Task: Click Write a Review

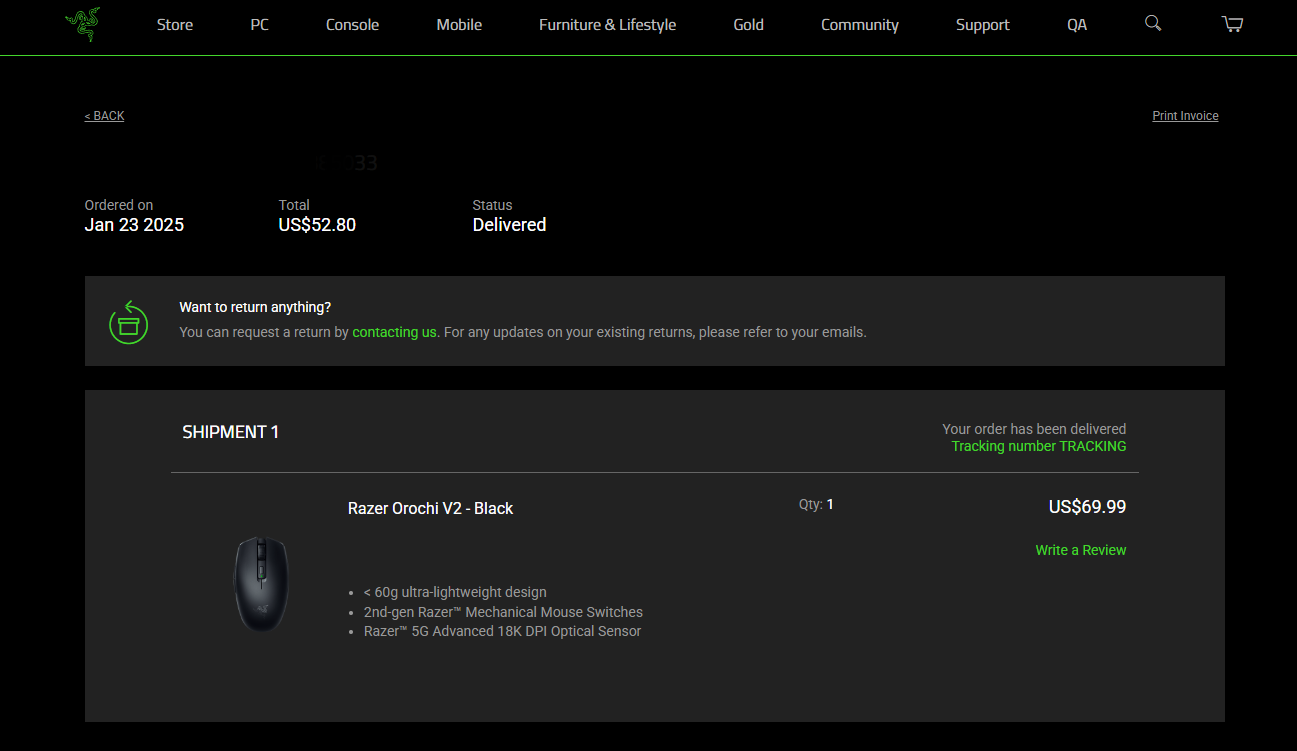Action: coord(1080,550)
